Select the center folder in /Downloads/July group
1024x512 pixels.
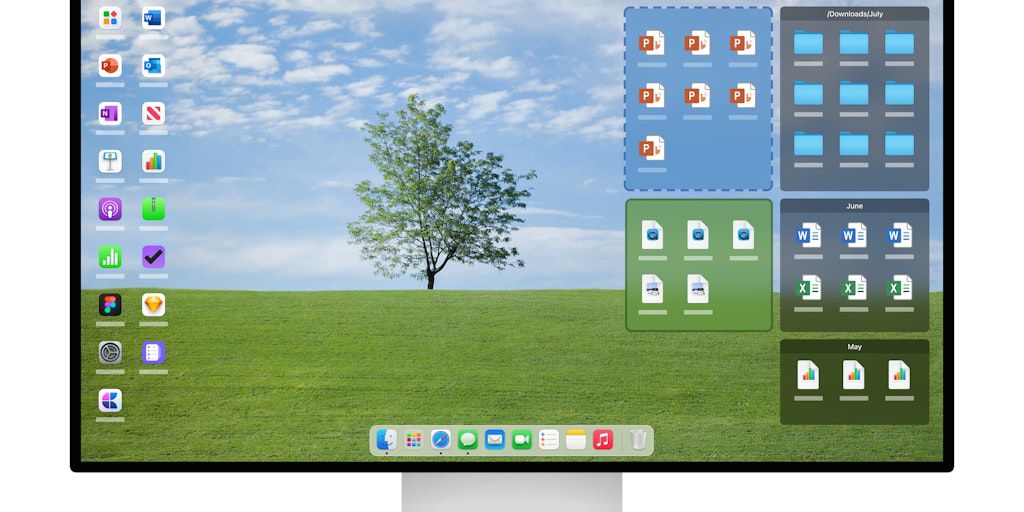tap(854, 93)
